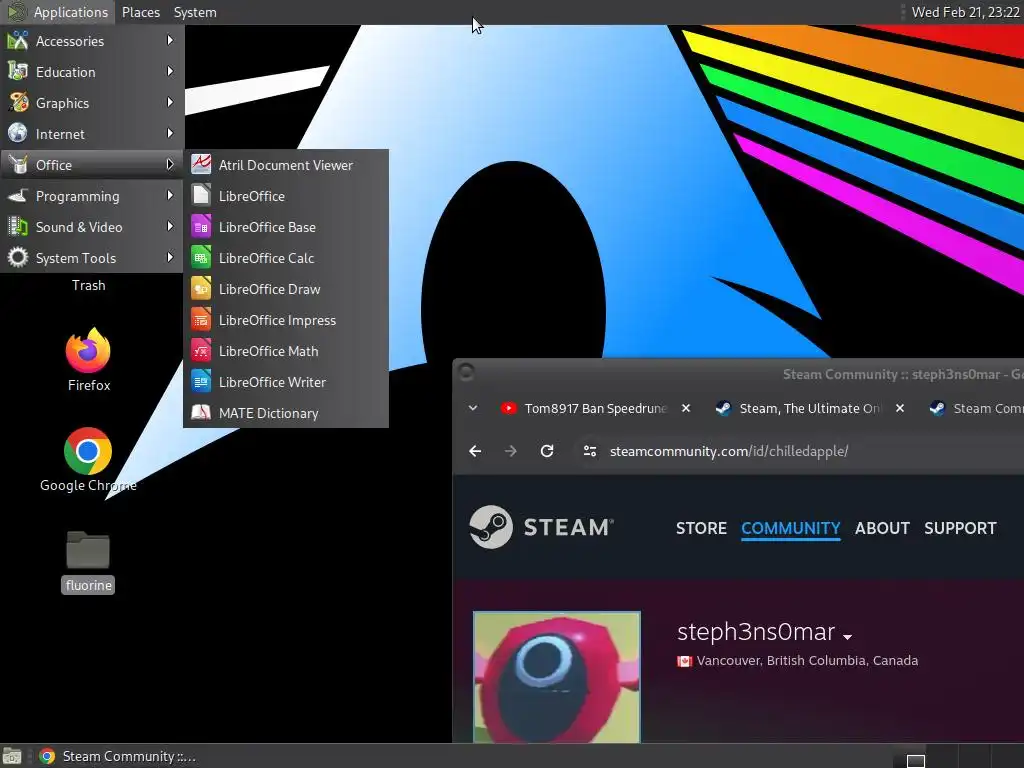1024x768 pixels.
Task: Click the MATE Dictionary icon
Action: coord(201,413)
